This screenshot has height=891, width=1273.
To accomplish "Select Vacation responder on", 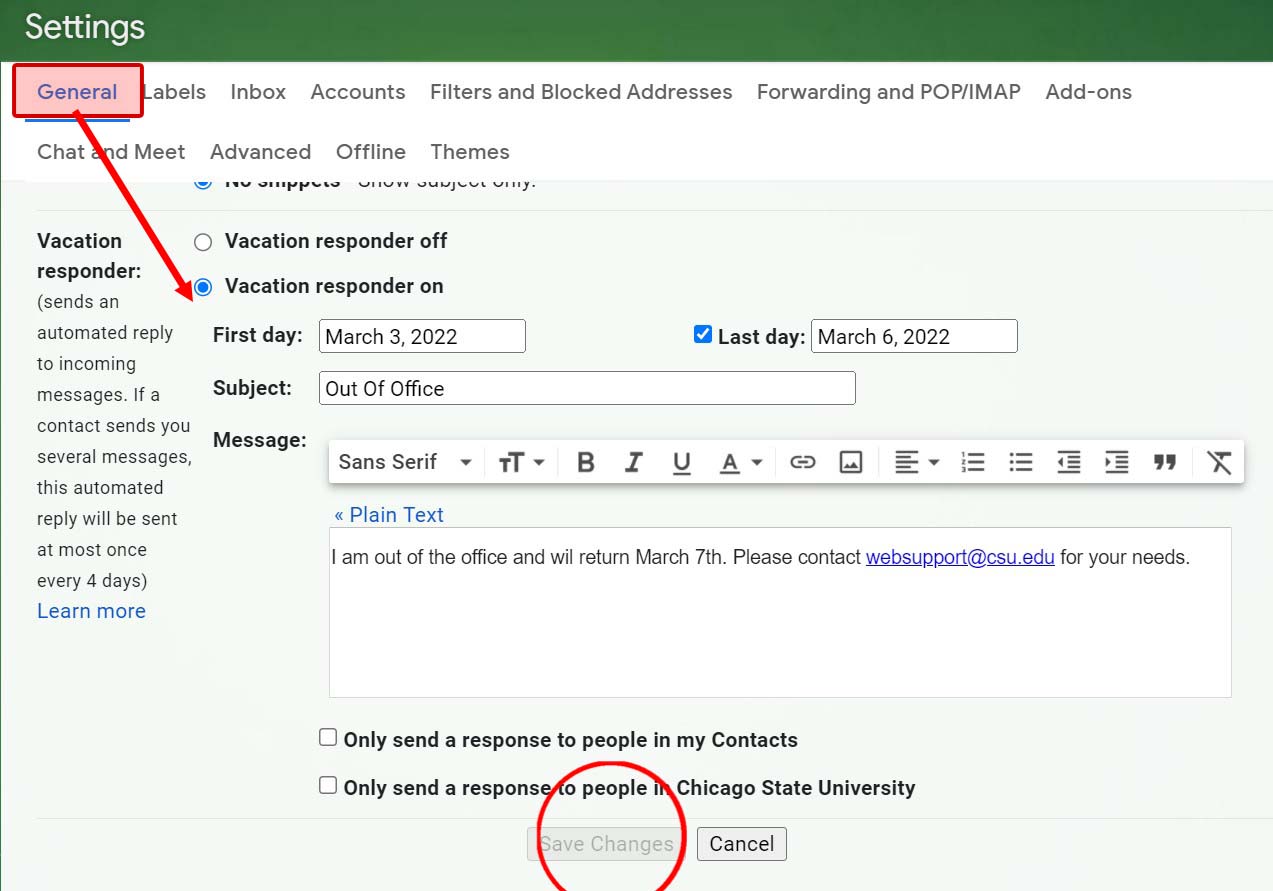I will pos(203,287).
